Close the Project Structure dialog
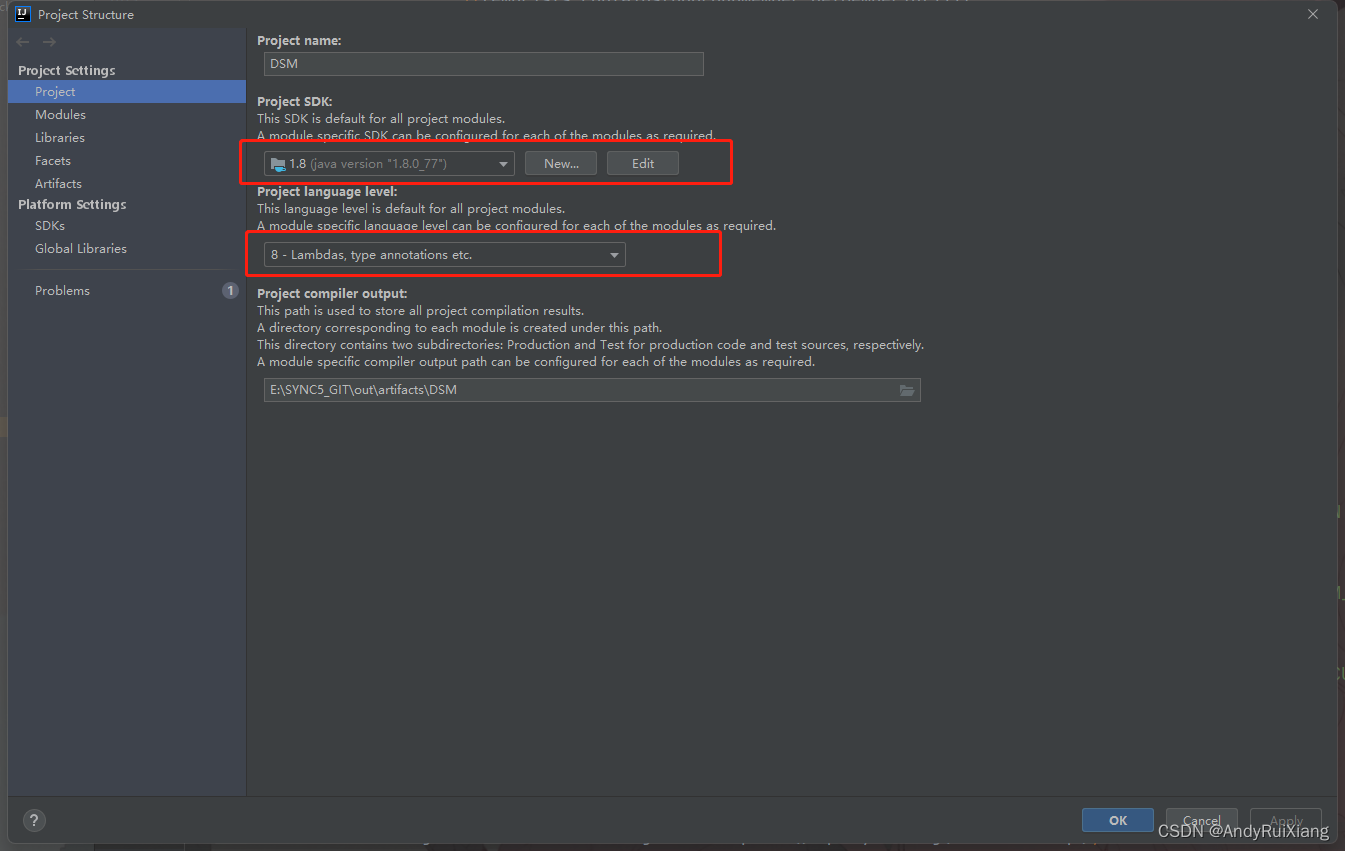 1313,14
